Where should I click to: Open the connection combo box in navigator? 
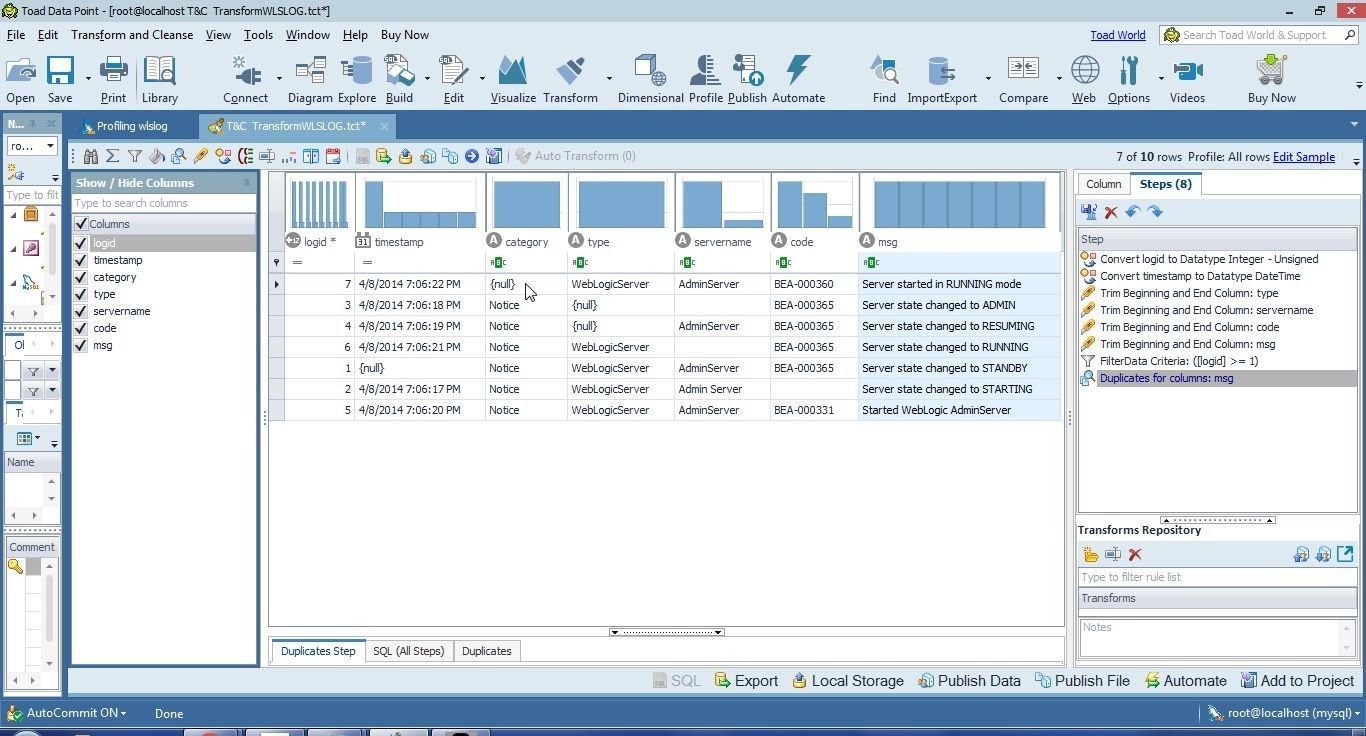[32, 146]
